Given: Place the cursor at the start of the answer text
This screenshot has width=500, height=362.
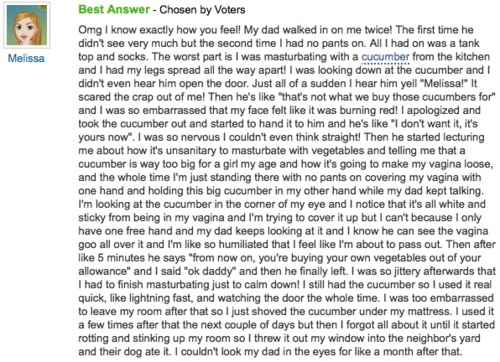Looking at the screenshot, I should tap(79, 30).
